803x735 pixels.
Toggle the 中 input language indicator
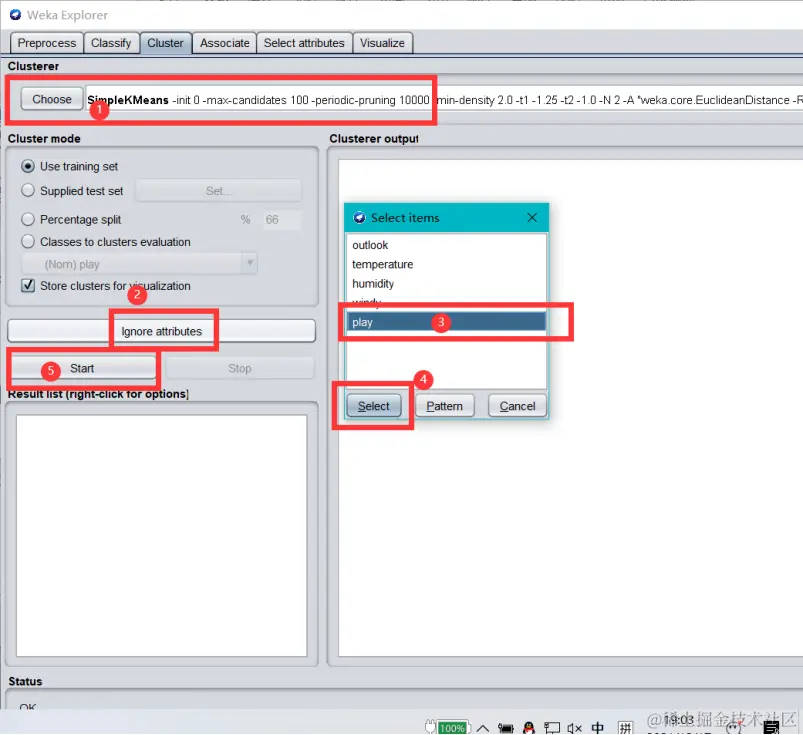click(x=598, y=727)
